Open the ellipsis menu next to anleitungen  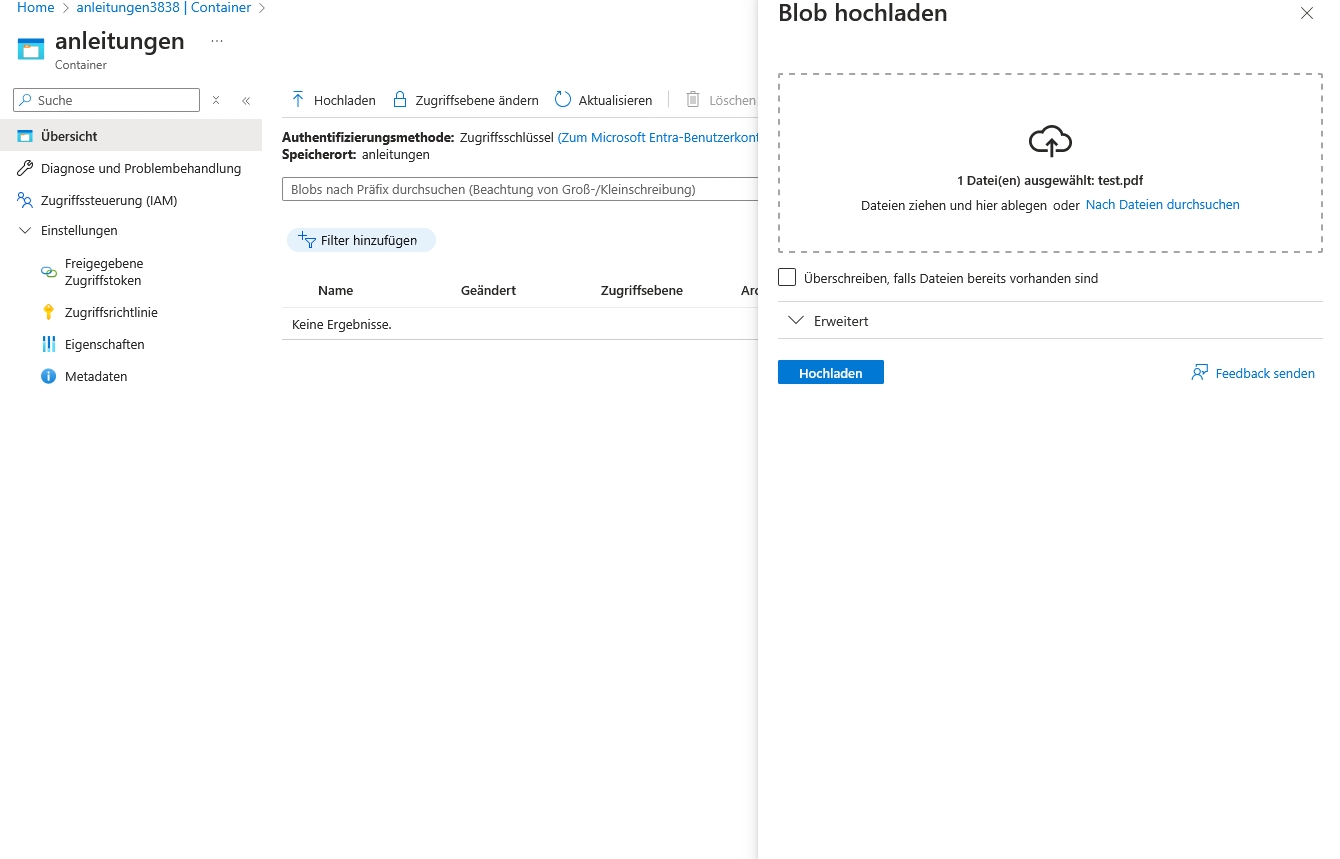(217, 41)
